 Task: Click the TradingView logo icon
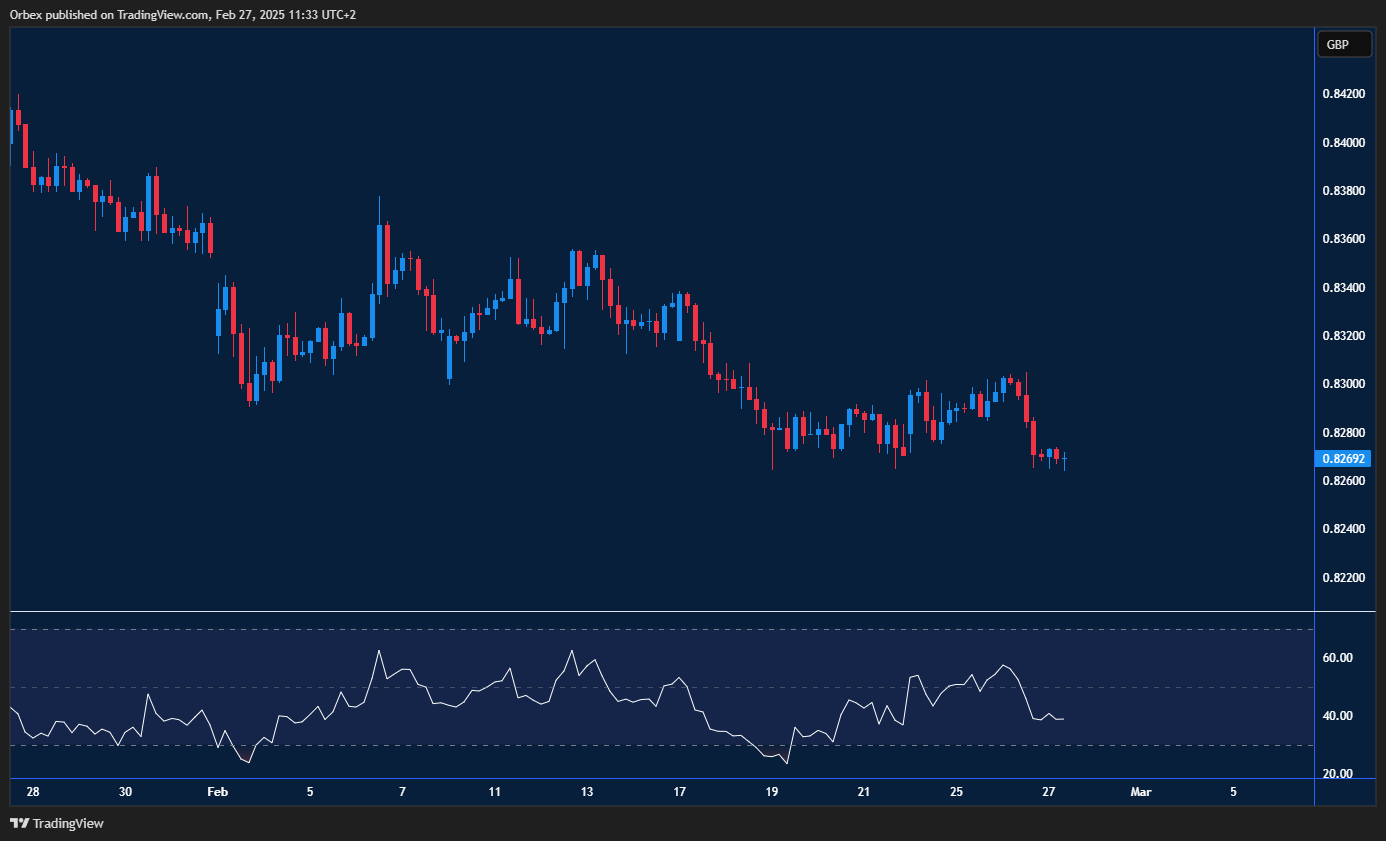point(18,823)
